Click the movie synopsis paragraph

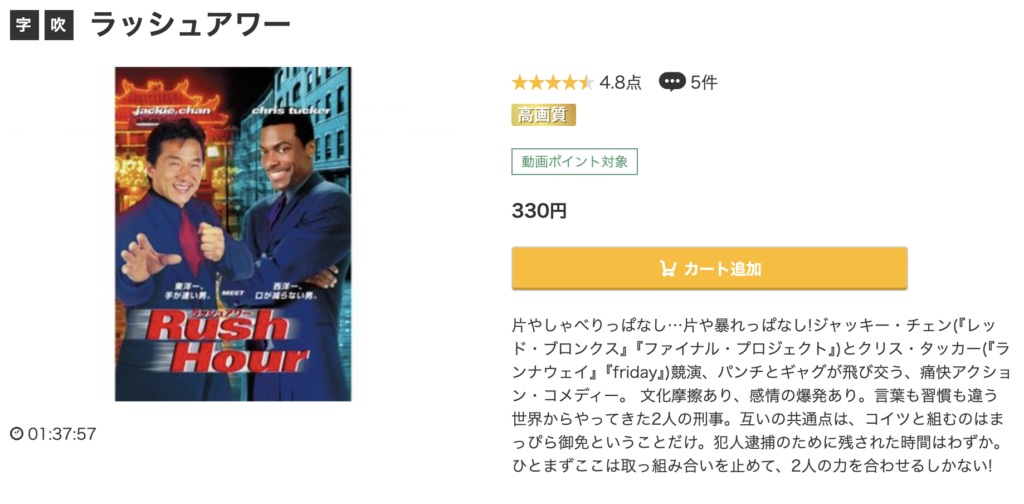point(761,396)
